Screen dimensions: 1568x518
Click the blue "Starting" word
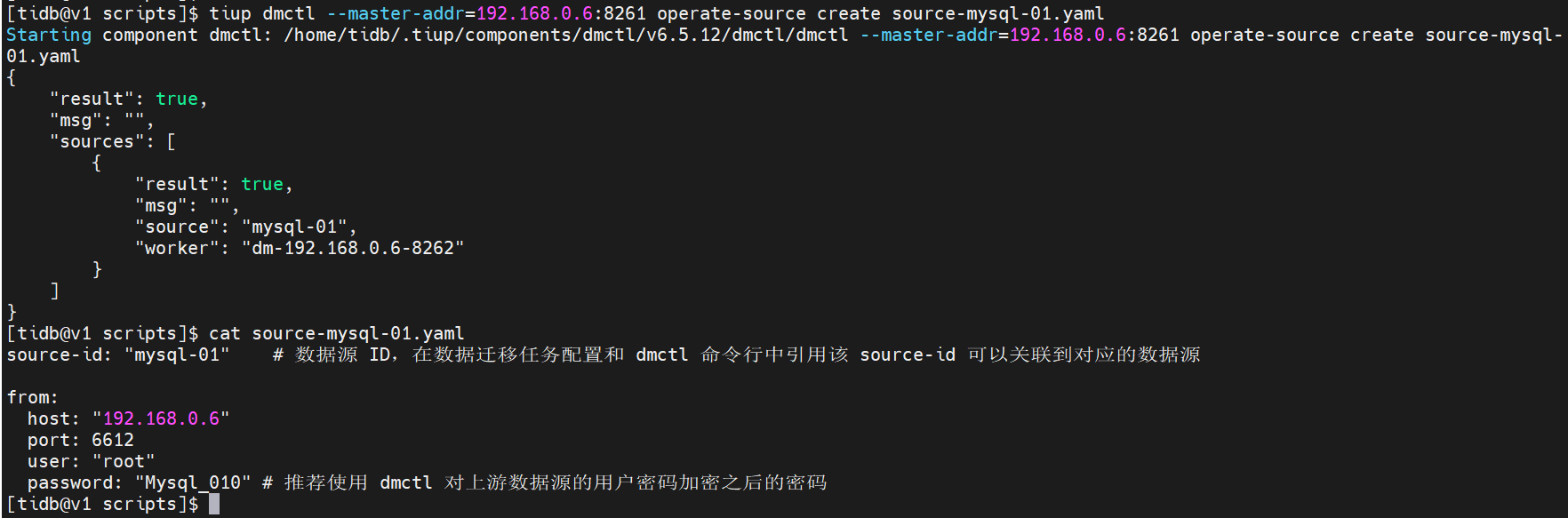(x=49, y=35)
